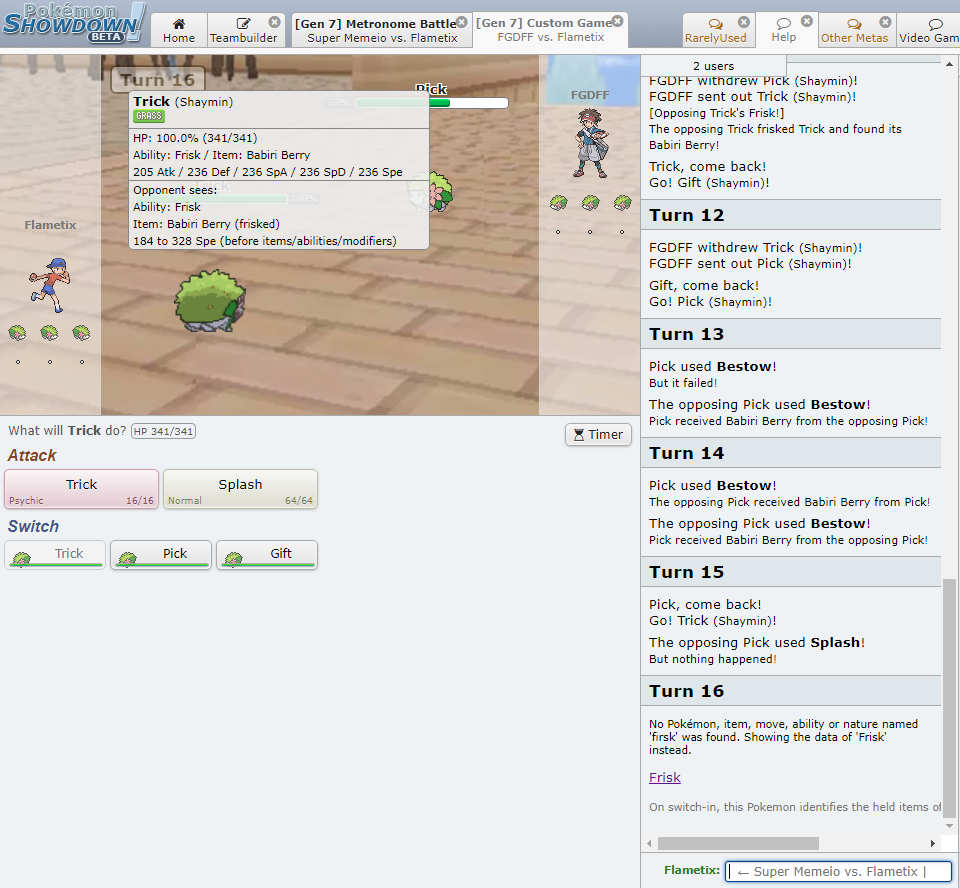
Task: Open the Frisk ability link
Action: pos(665,777)
